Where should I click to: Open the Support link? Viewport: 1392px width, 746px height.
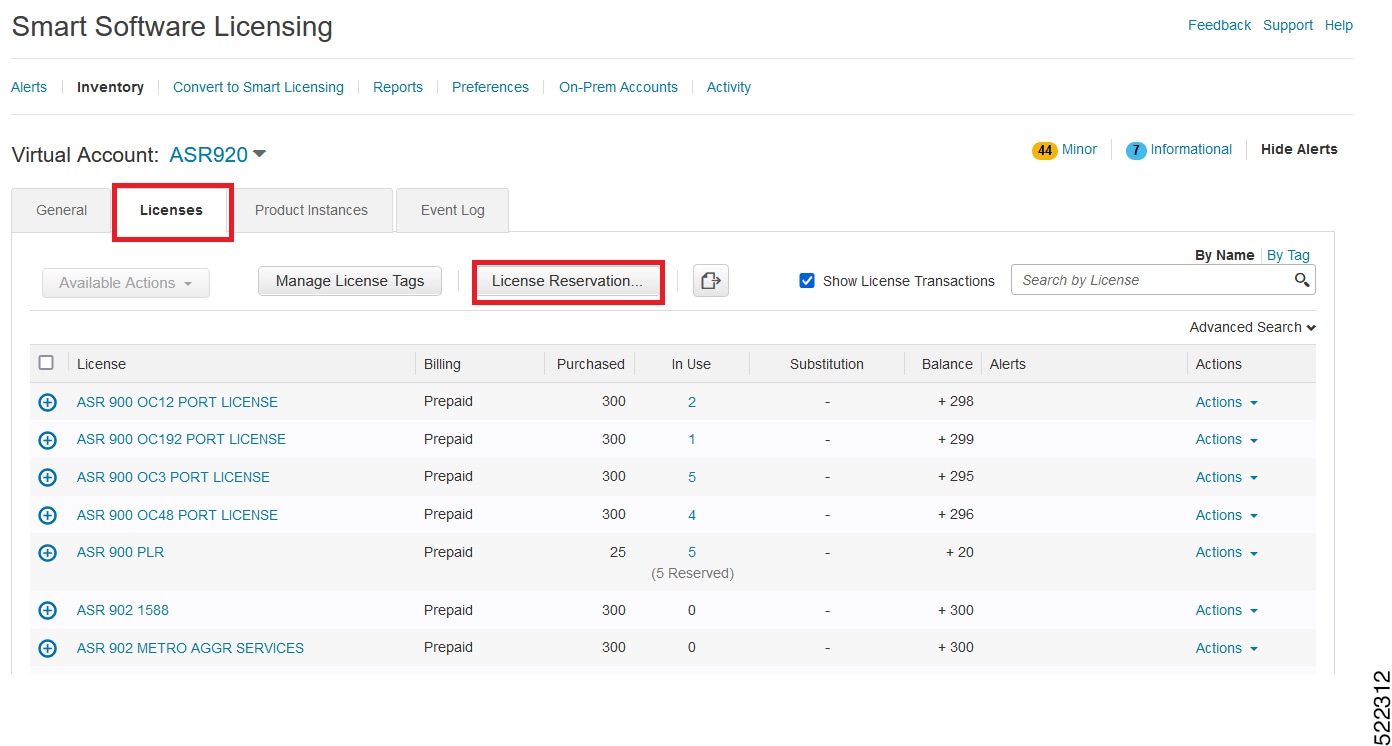(x=1288, y=25)
